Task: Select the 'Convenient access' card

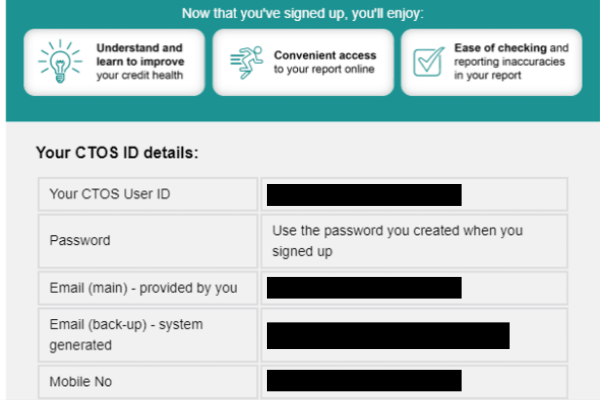Action: pyautogui.click(x=303, y=62)
